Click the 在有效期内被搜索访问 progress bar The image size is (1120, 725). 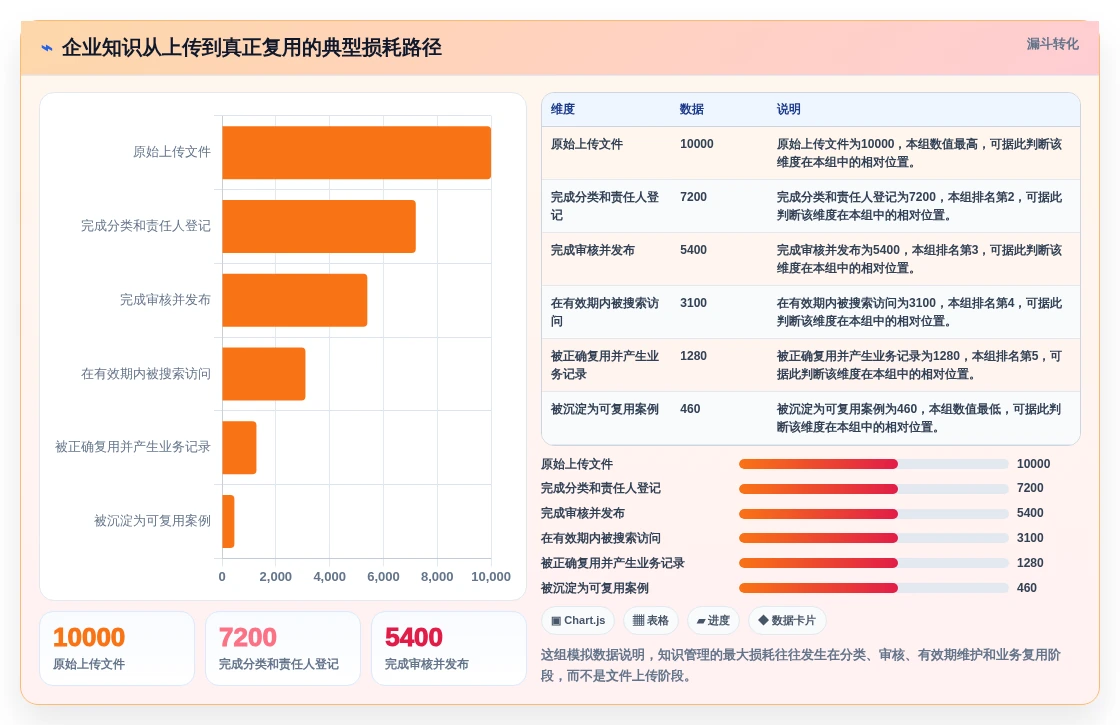873,539
